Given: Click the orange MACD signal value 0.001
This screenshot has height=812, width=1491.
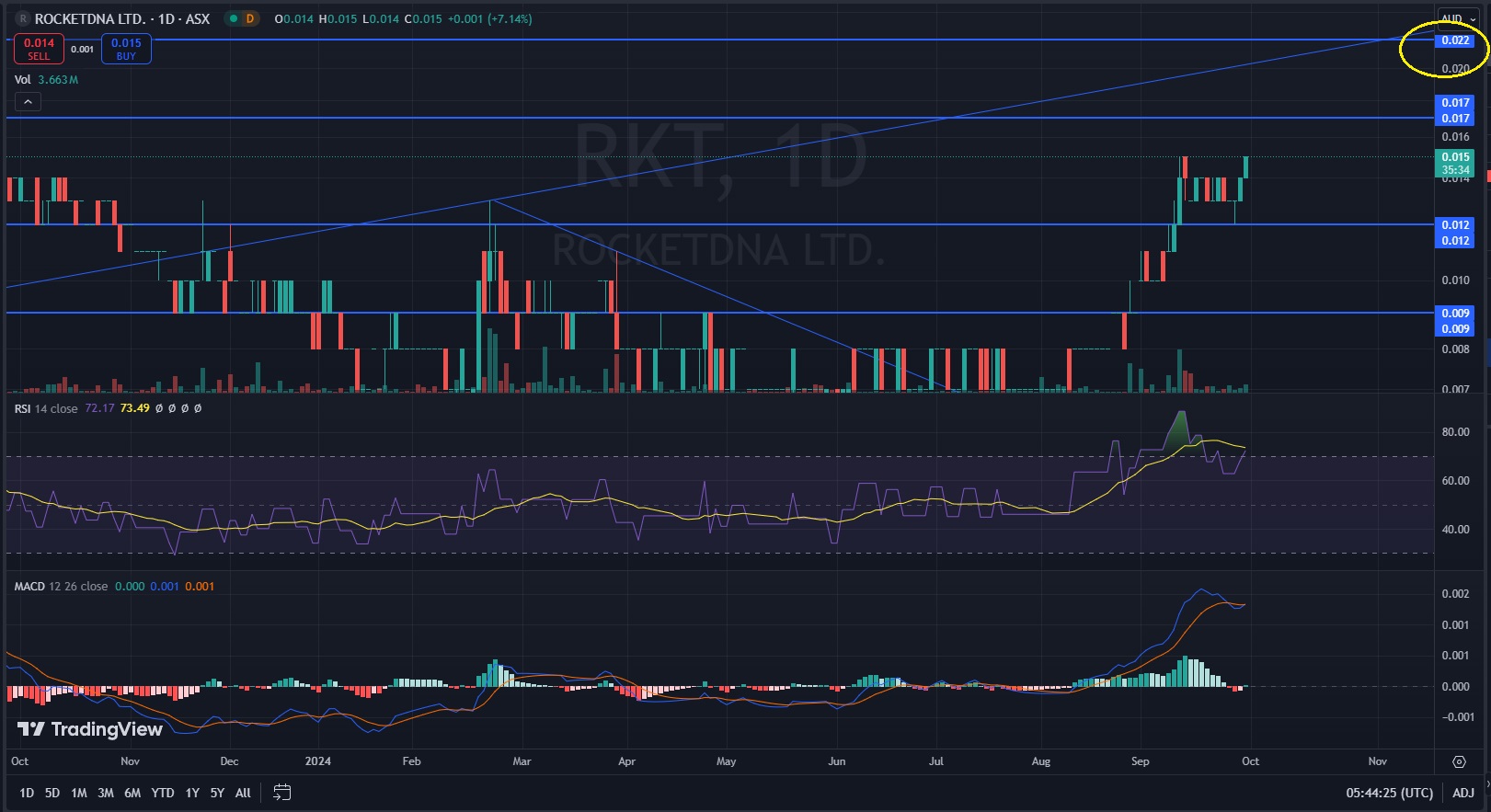Looking at the screenshot, I should (x=200, y=587).
